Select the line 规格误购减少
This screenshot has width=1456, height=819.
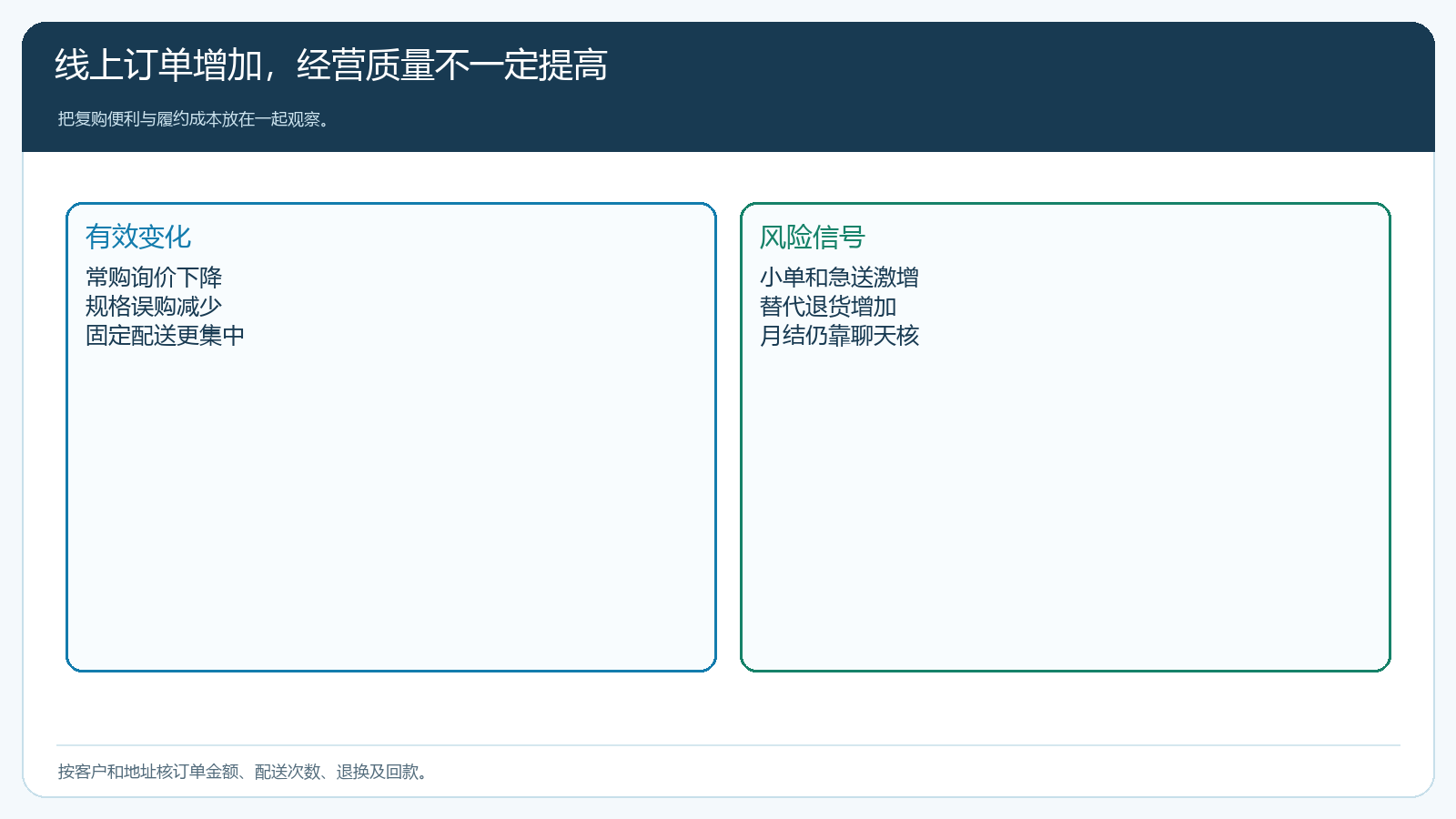click(154, 307)
